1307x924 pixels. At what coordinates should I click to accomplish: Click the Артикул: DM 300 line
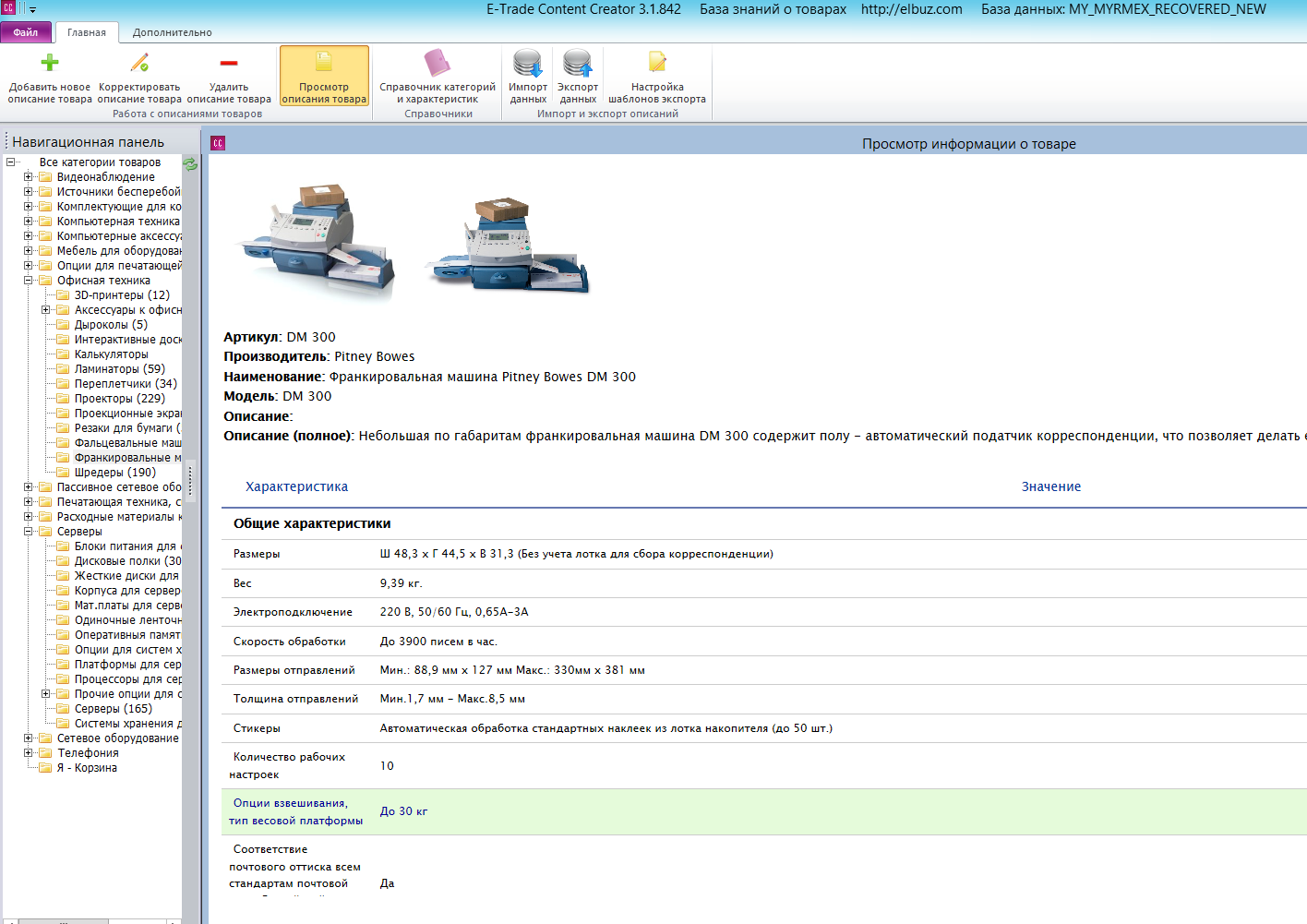280,337
